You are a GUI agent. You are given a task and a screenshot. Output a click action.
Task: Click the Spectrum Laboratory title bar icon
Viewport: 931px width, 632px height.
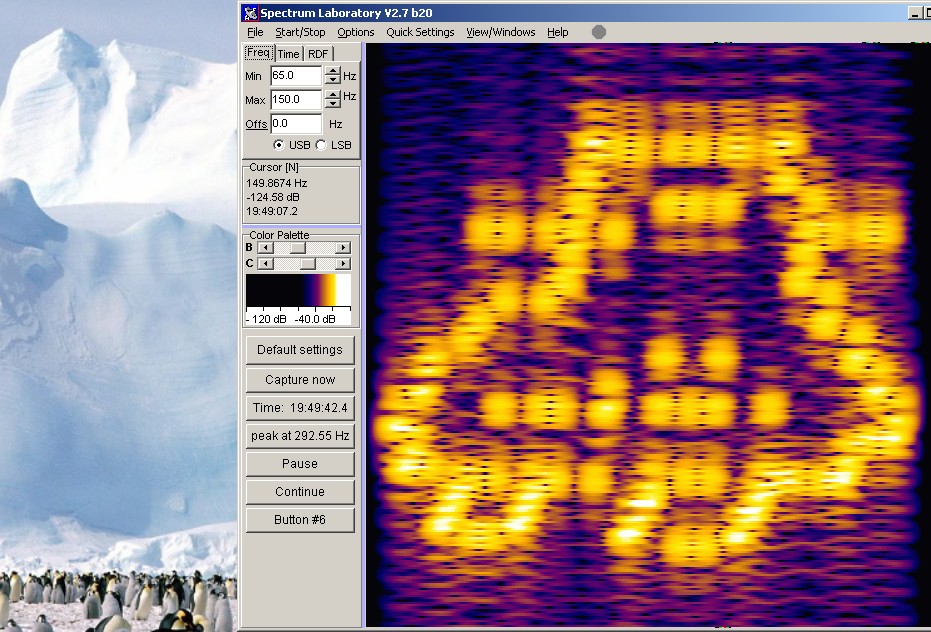point(251,12)
